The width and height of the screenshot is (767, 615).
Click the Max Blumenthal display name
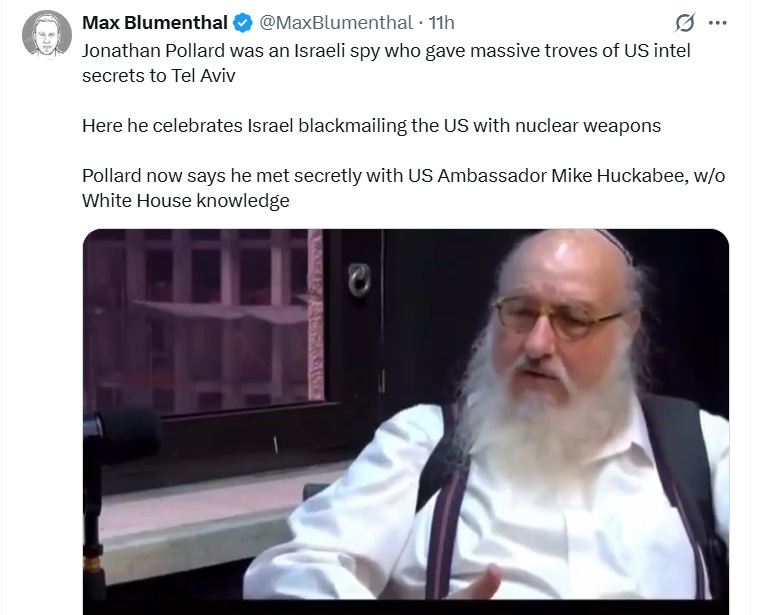pos(155,23)
